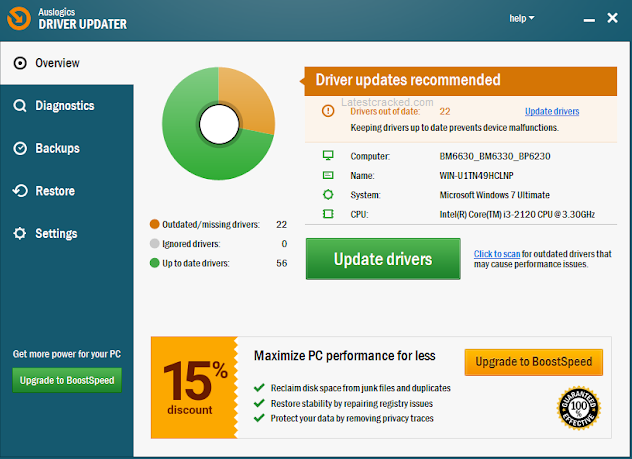Open the Overview tab
This screenshot has width=632, height=459.
[67, 63]
